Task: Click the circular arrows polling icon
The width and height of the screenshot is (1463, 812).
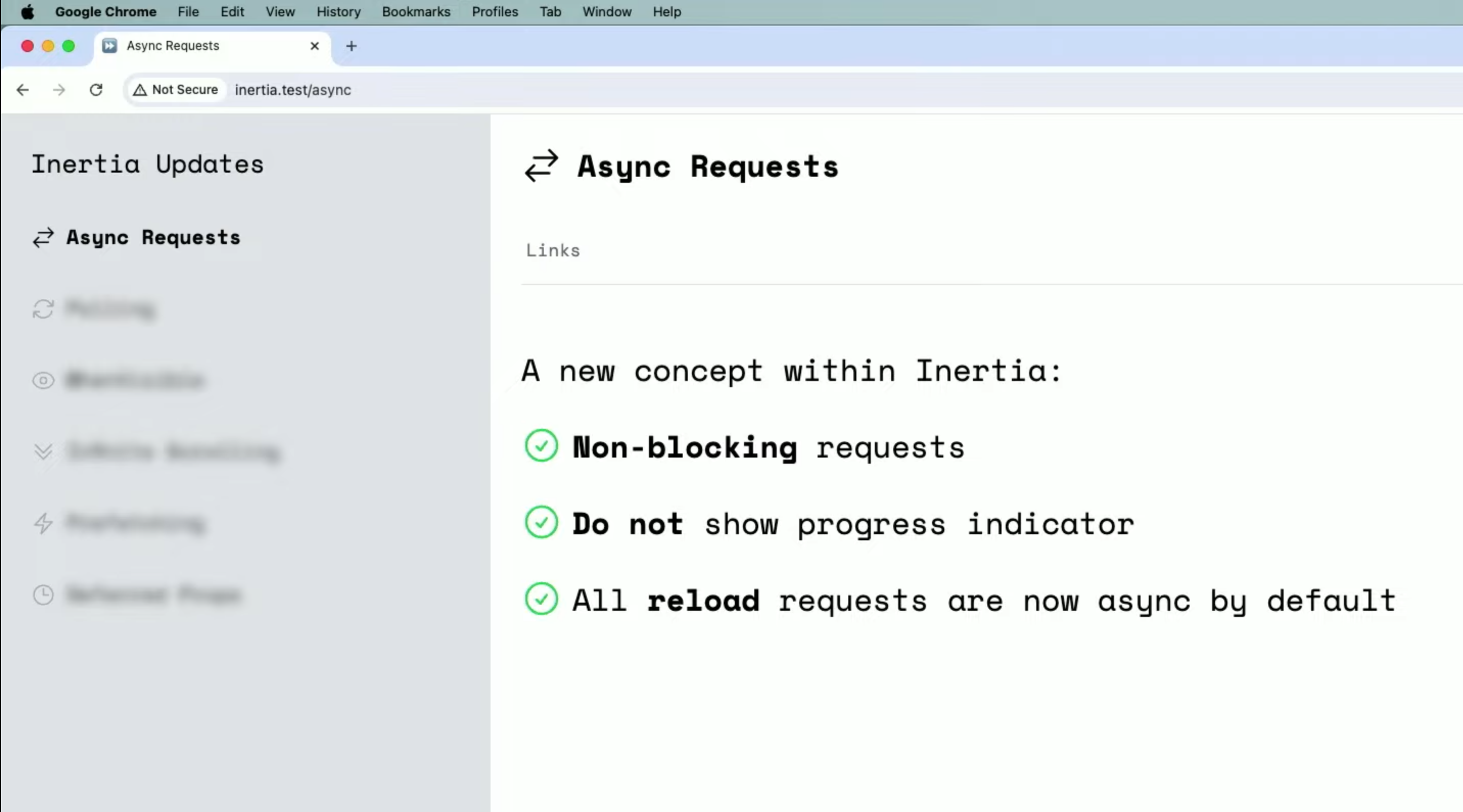Action: click(x=43, y=309)
